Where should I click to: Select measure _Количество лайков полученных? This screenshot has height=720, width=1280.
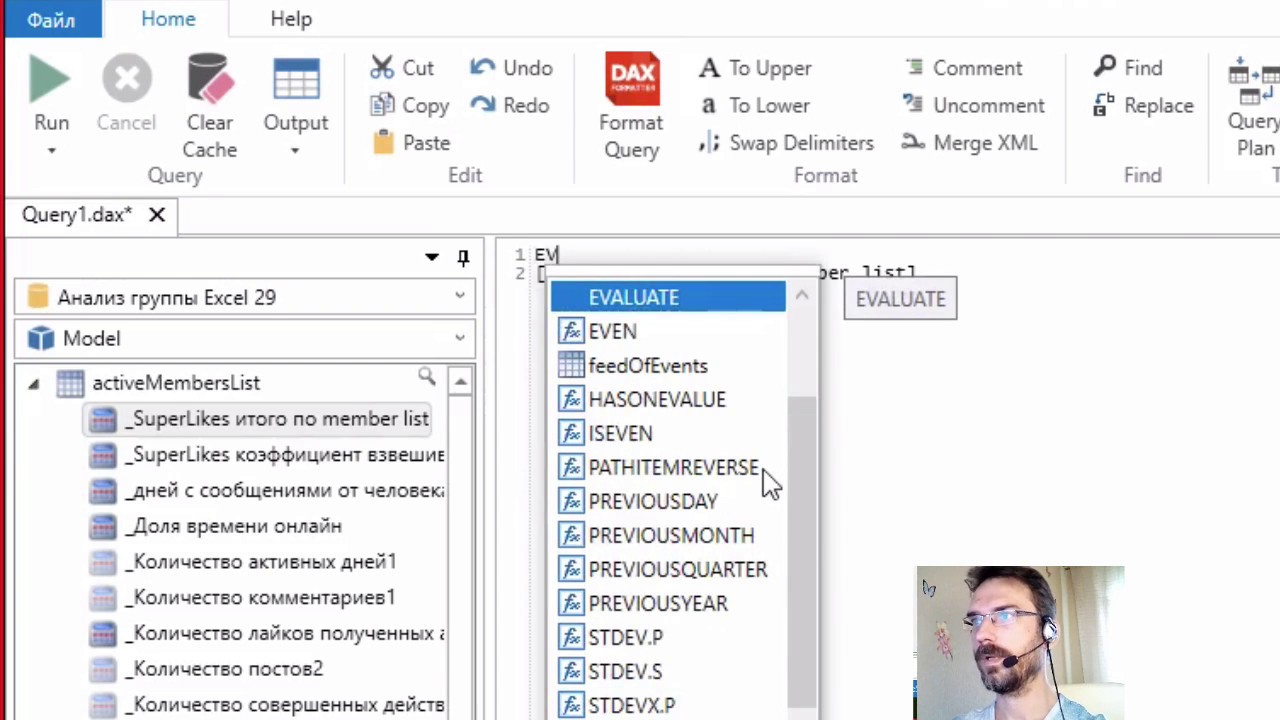point(266,634)
